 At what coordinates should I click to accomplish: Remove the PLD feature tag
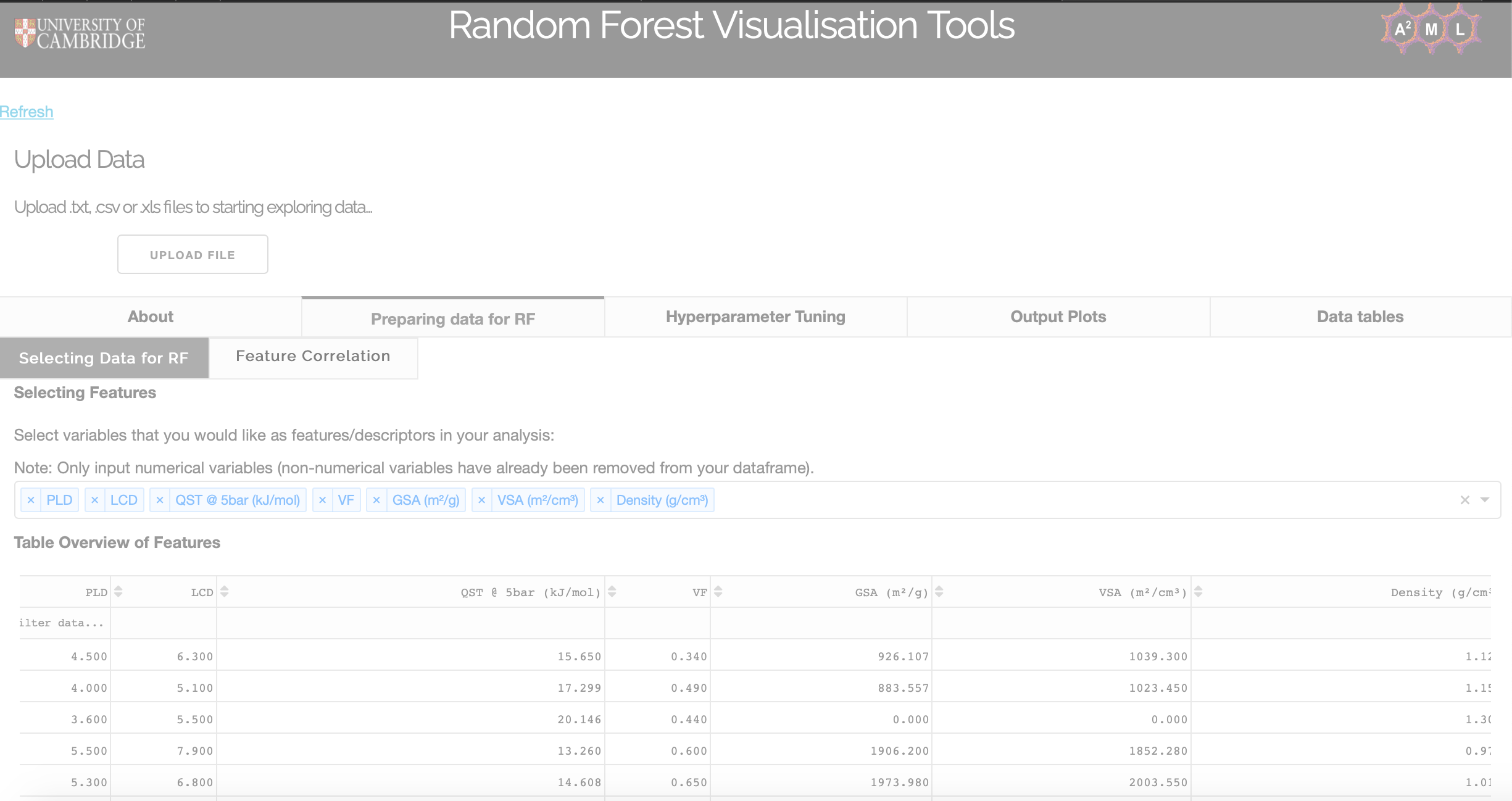tap(31, 500)
